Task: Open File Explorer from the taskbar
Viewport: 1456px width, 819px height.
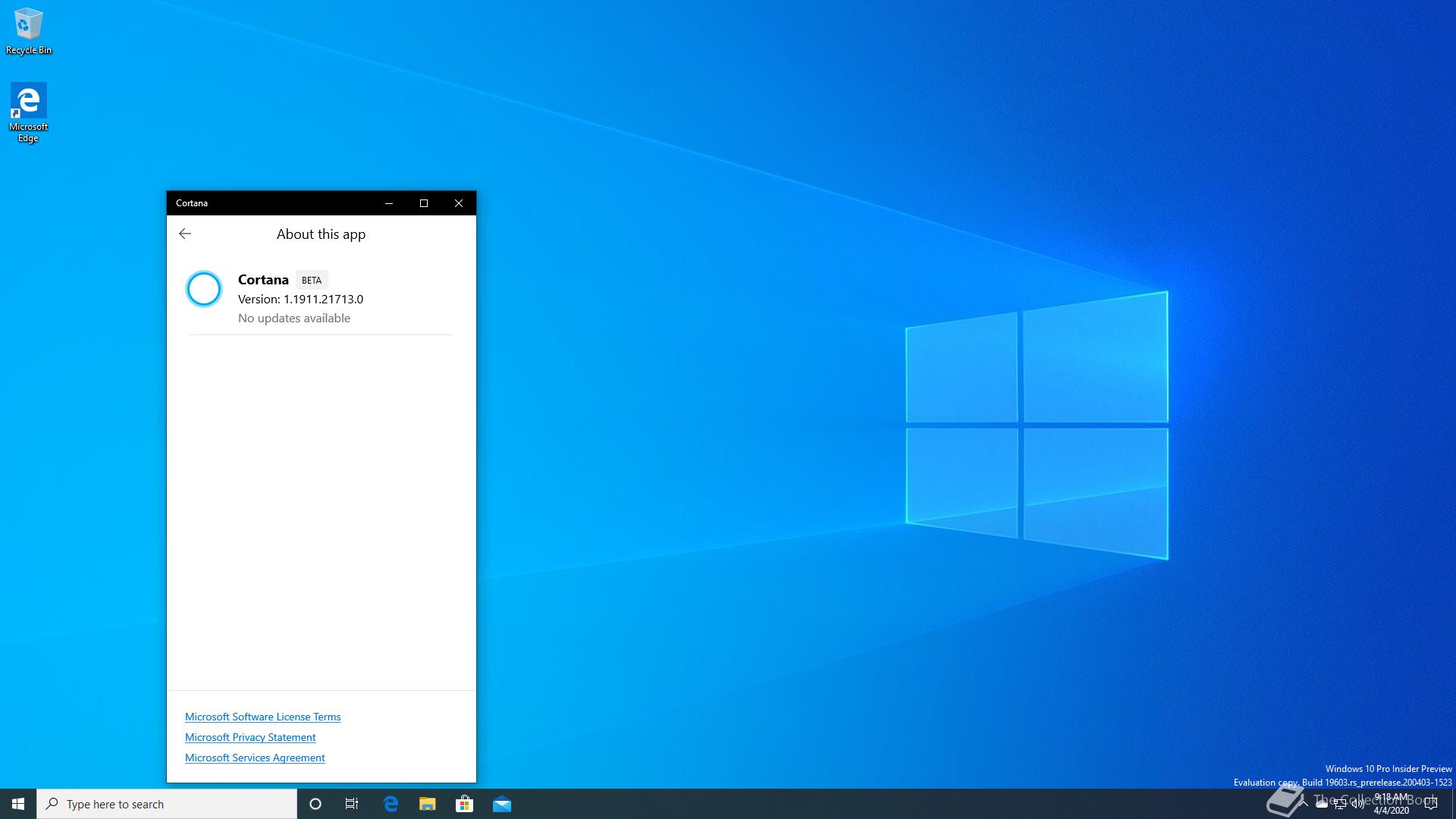Action: 428,804
